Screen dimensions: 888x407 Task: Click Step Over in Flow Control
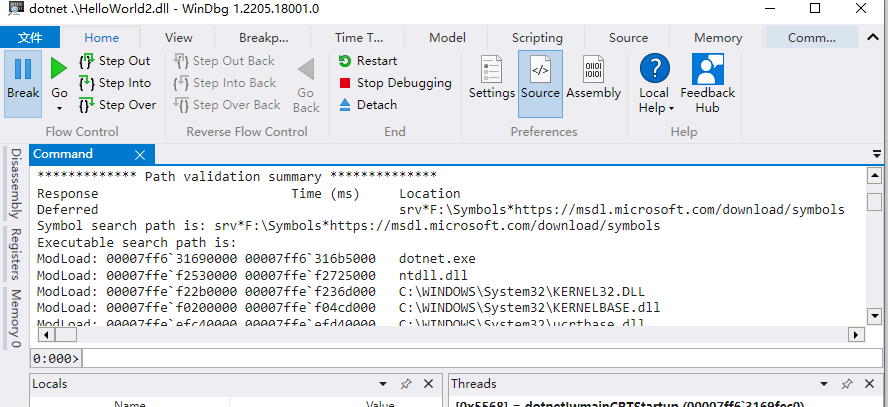click(x=117, y=105)
